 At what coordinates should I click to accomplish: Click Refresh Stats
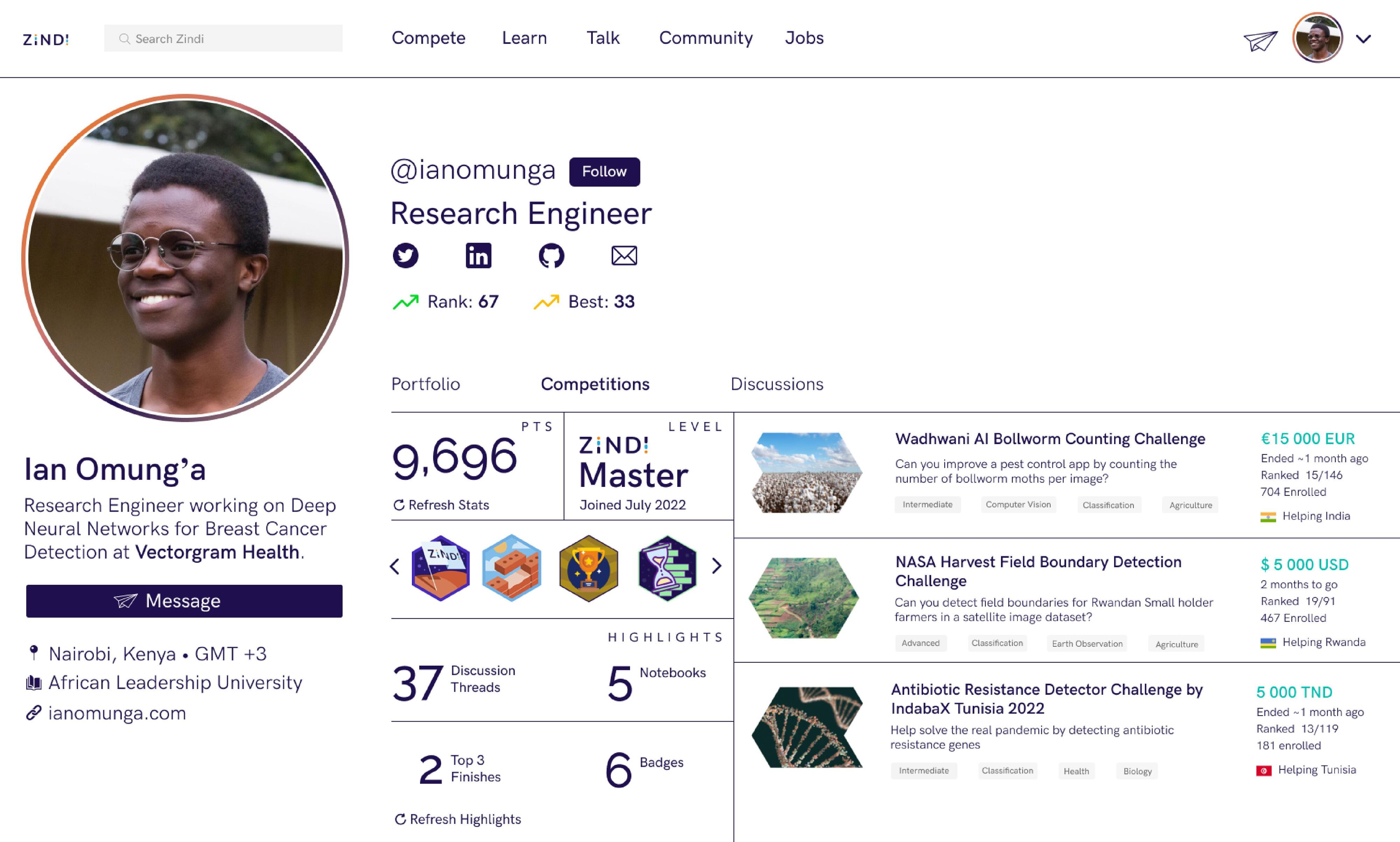441,505
